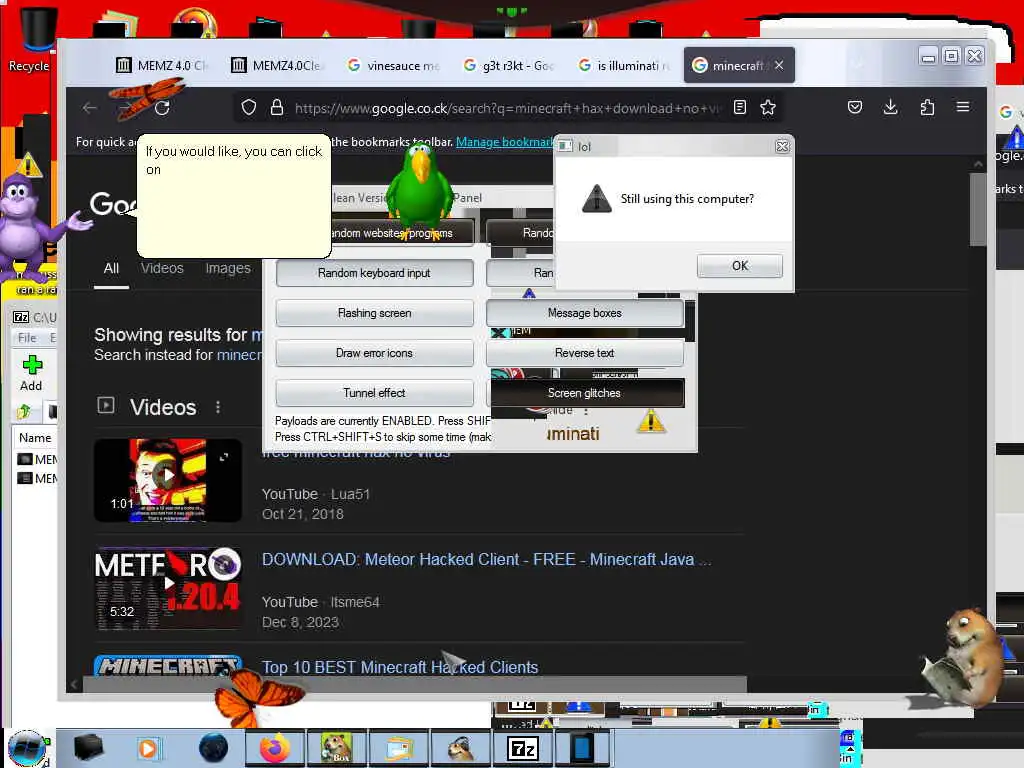The width and height of the screenshot is (1024, 768).
Task: Open Top 10 BEST Minecraft Hacked Clients link
Action: 400,667
